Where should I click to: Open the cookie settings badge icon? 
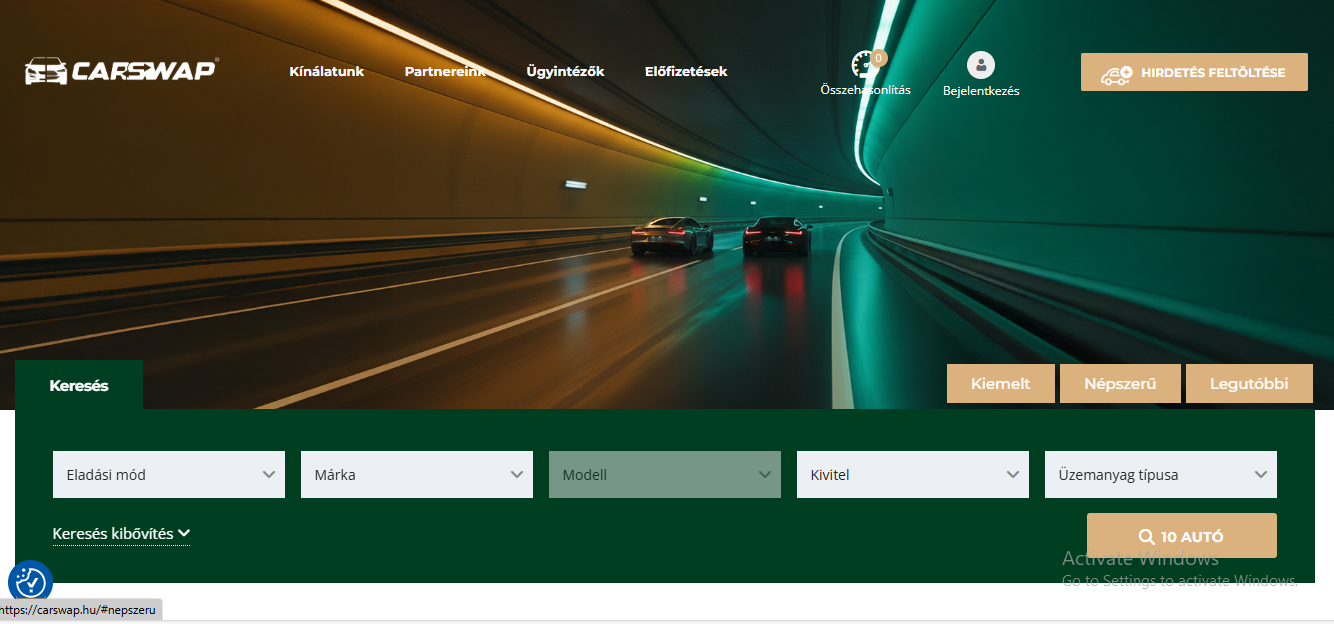point(30,582)
